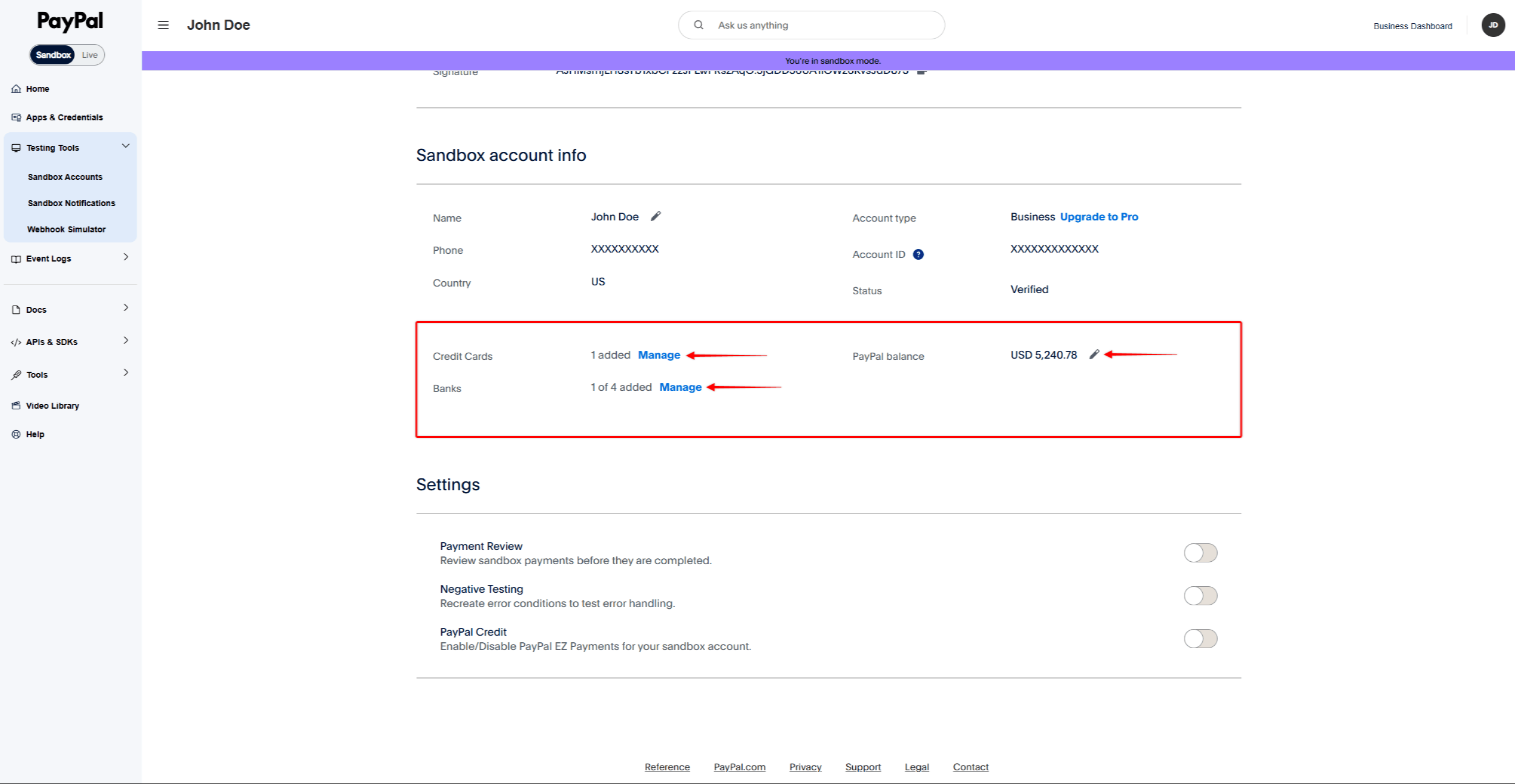
Task: Open Sandbox Accounts from the sidebar
Action: tap(64, 176)
